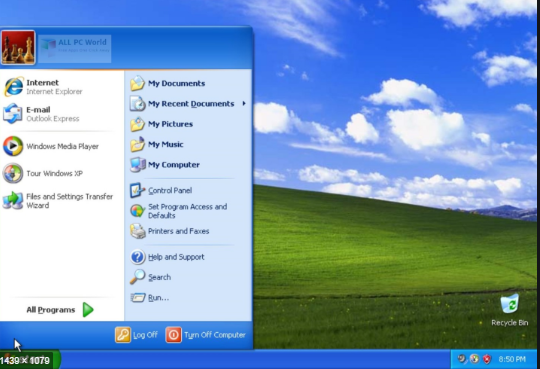Open Printers and Faxes icon
The image size is (540, 369).
137,231
